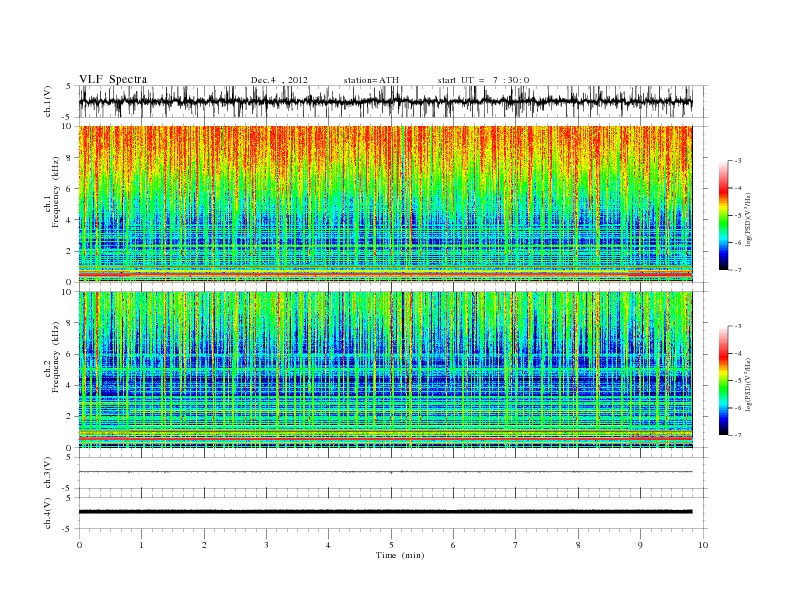Click the "6" kHz tick of ch.2 spectrogram
This screenshot has width=792, height=612.
pos(70,354)
